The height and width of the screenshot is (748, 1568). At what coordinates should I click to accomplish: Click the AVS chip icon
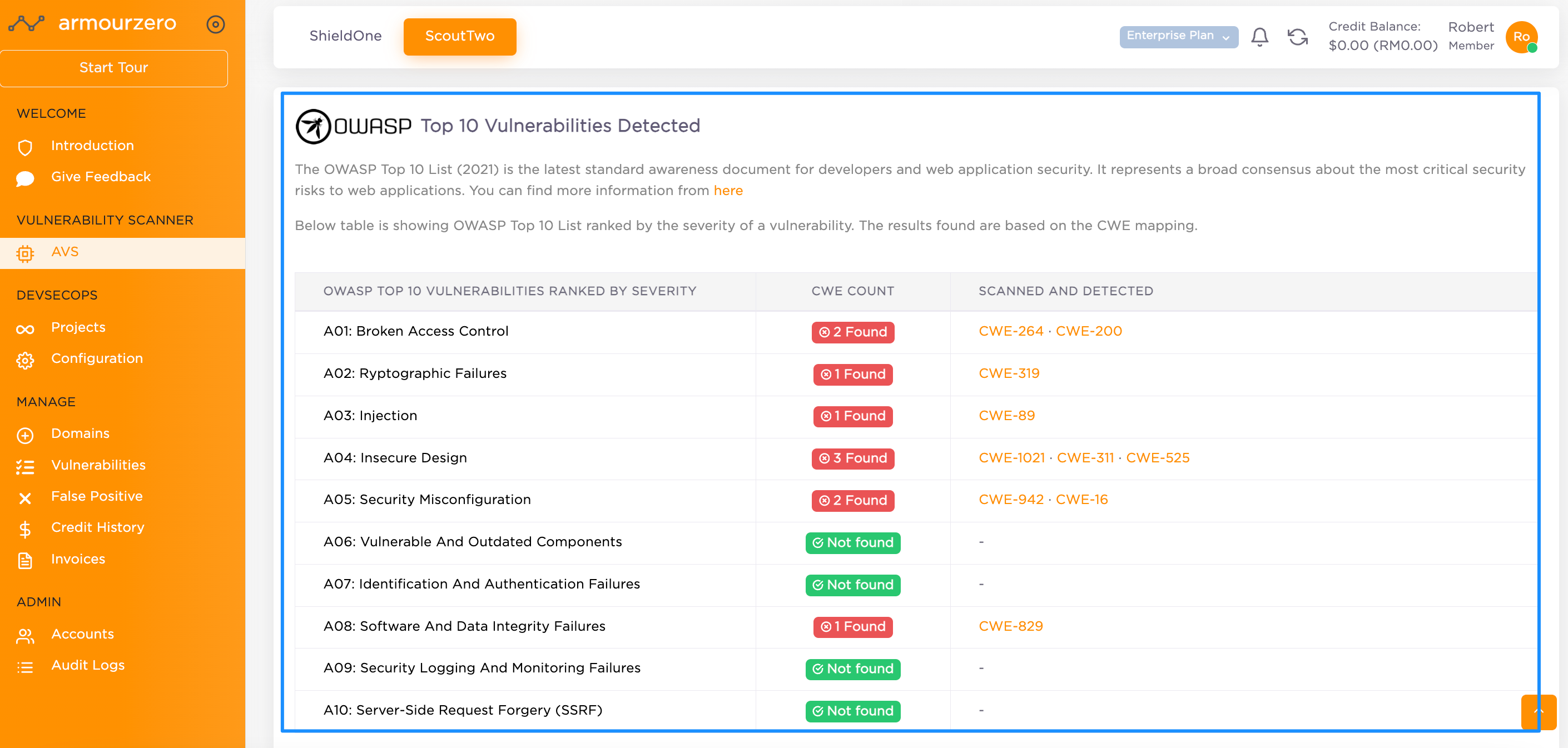(x=25, y=253)
